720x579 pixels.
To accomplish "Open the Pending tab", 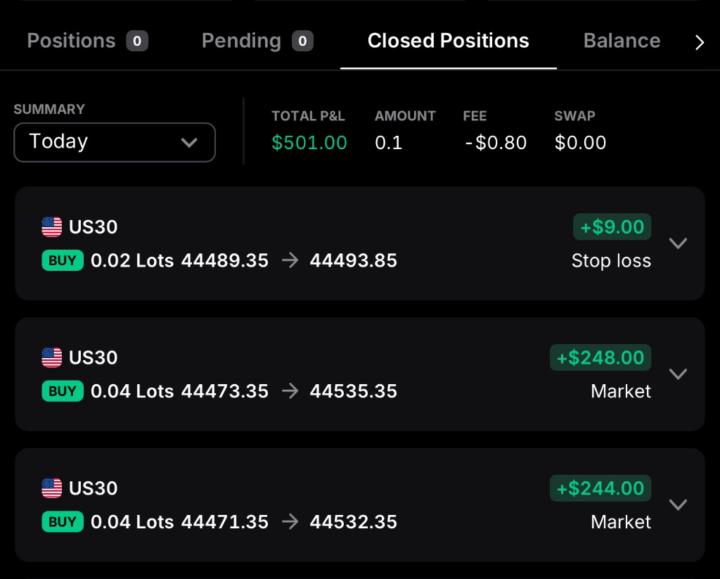I will pos(257,41).
